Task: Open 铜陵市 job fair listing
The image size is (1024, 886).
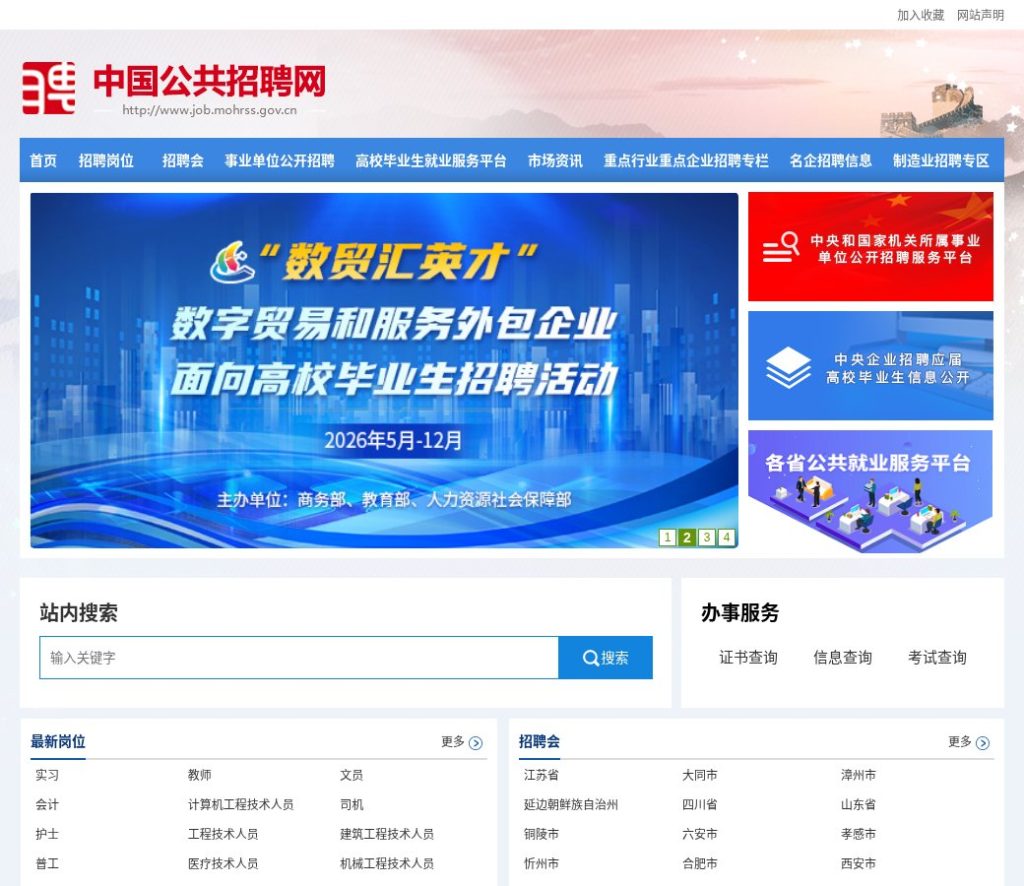Action: (x=541, y=834)
